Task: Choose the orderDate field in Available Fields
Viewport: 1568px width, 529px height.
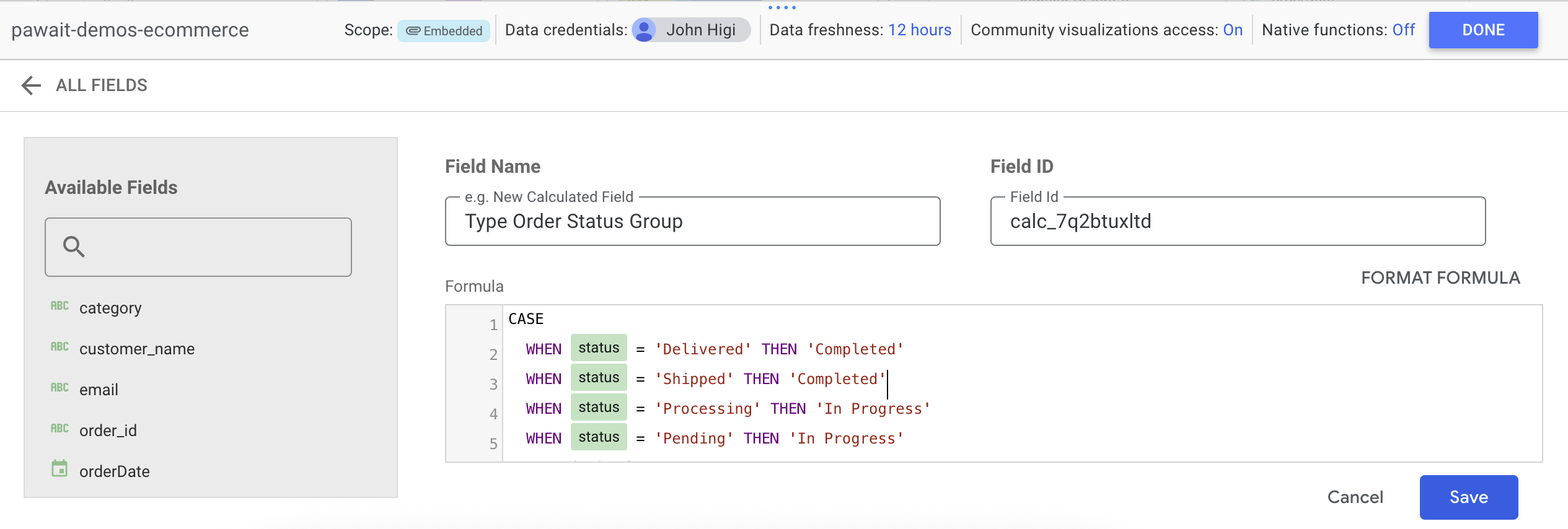Action: pyautogui.click(x=115, y=471)
